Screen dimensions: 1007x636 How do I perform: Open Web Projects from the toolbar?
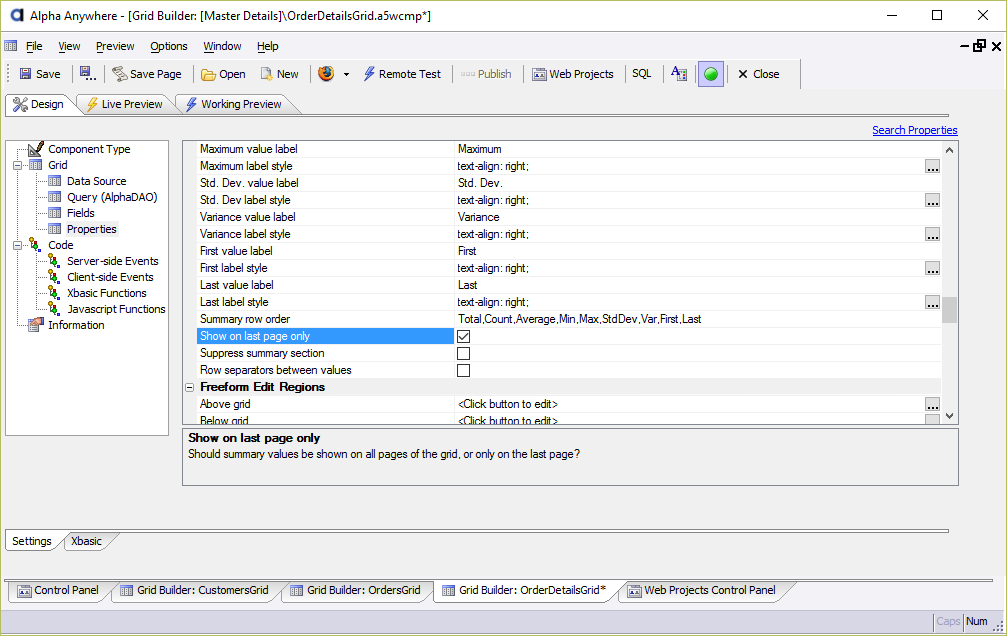tap(573, 74)
